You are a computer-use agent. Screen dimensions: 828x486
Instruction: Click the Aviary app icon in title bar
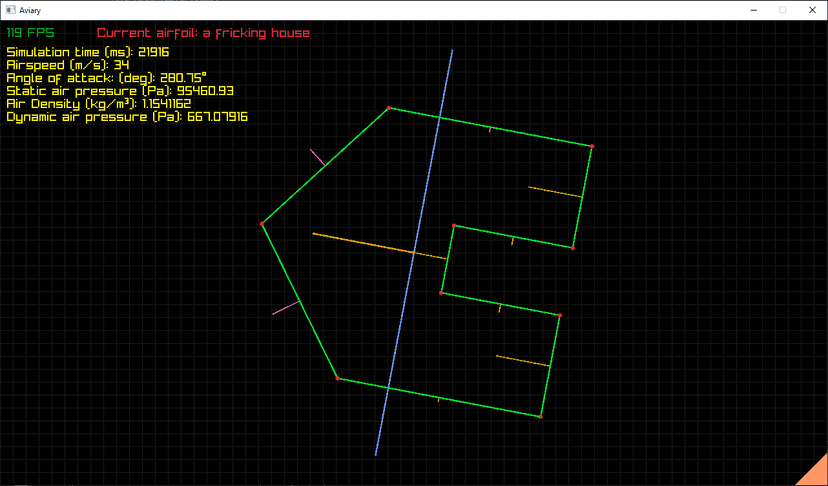(x=11, y=10)
